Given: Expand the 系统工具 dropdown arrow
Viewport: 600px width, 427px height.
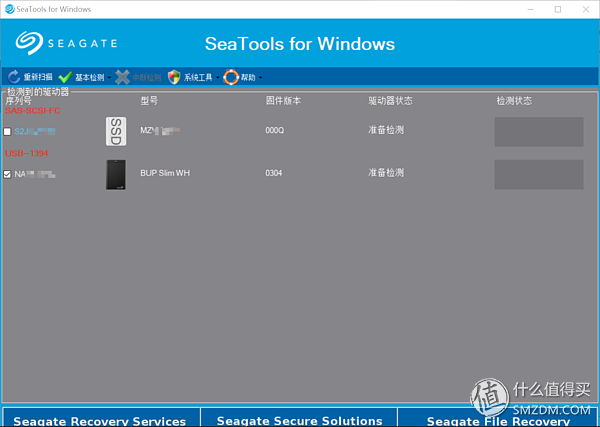Looking at the screenshot, I should 217,78.
